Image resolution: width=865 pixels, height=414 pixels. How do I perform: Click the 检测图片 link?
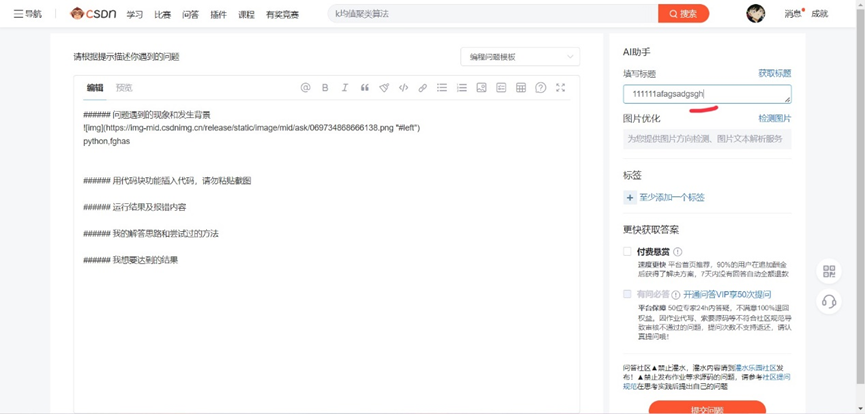point(775,118)
